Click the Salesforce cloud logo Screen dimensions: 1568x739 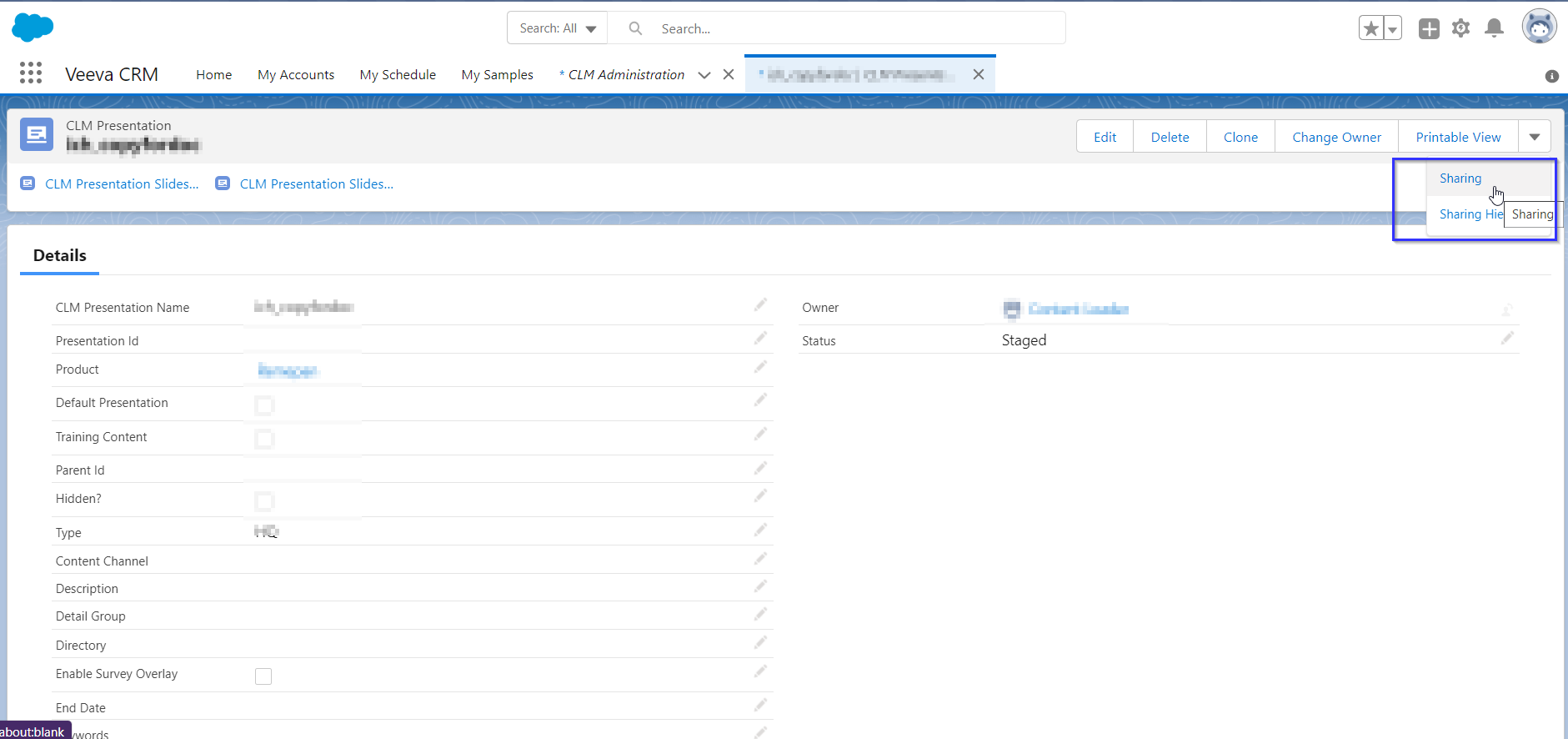pyautogui.click(x=33, y=28)
